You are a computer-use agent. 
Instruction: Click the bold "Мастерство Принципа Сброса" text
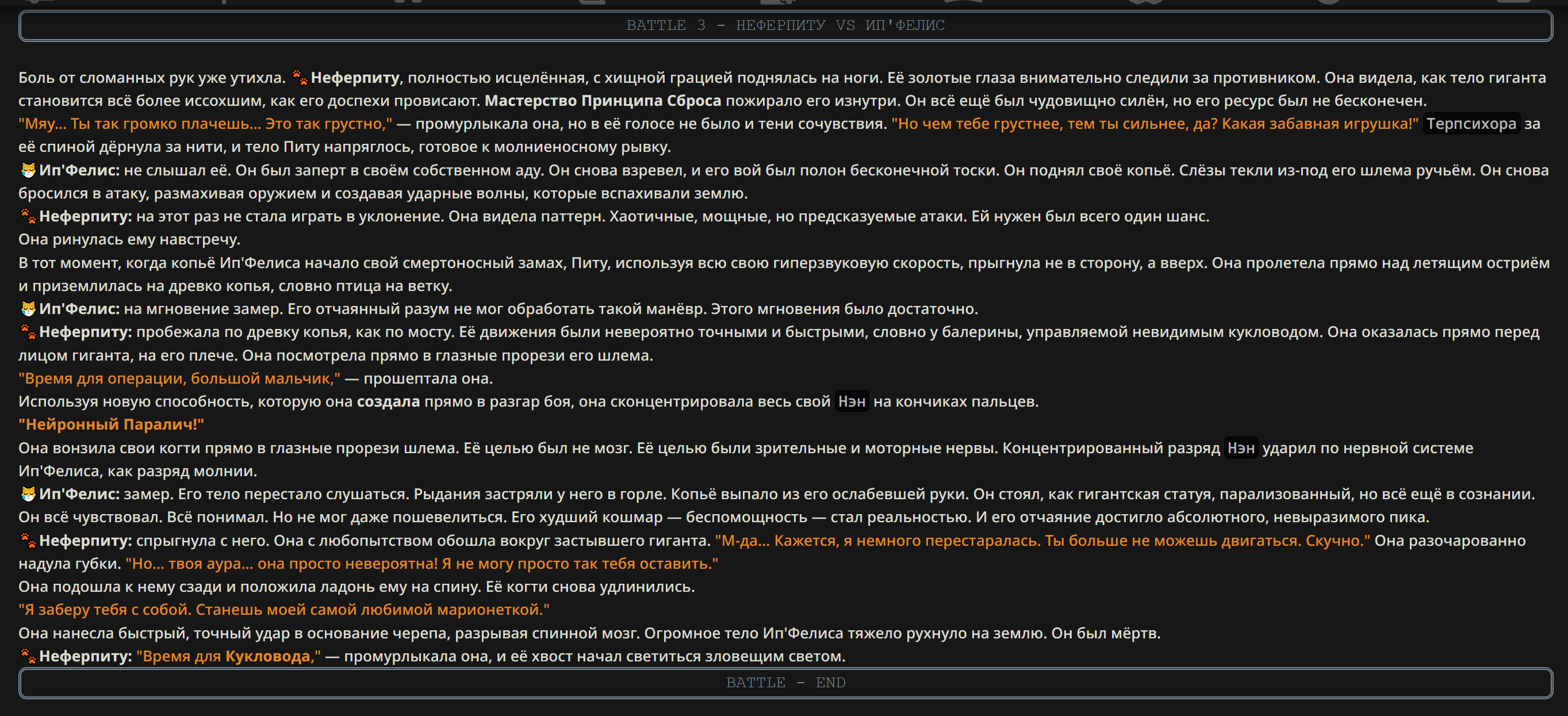[603, 101]
